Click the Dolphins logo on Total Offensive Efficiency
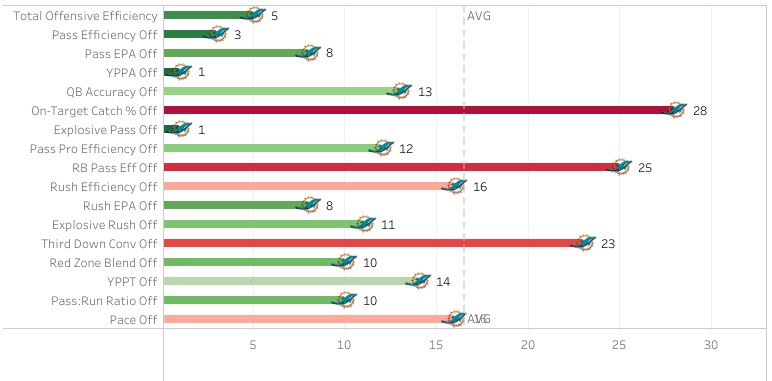Screen dimensions: 772x381 (x=254, y=15)
